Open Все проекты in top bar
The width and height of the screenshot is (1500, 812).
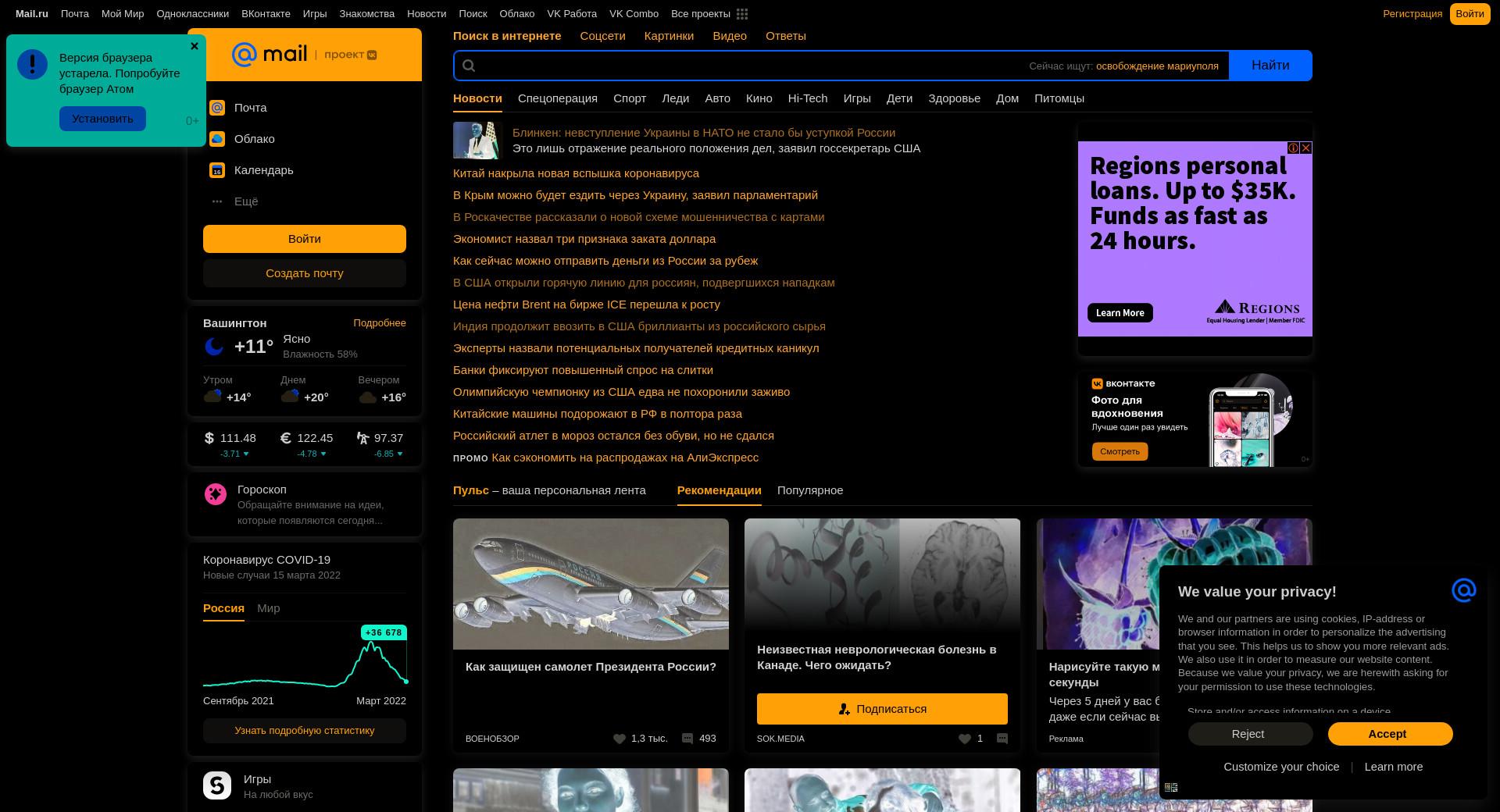pos(701,14)
